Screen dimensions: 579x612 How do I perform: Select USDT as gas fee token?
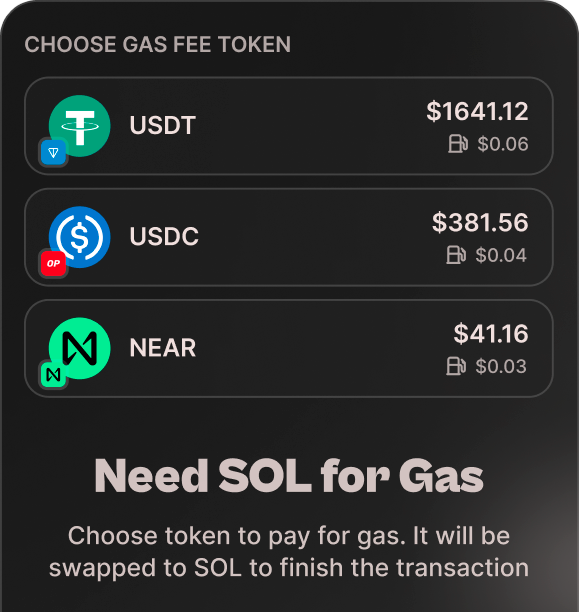coord(289,126)
